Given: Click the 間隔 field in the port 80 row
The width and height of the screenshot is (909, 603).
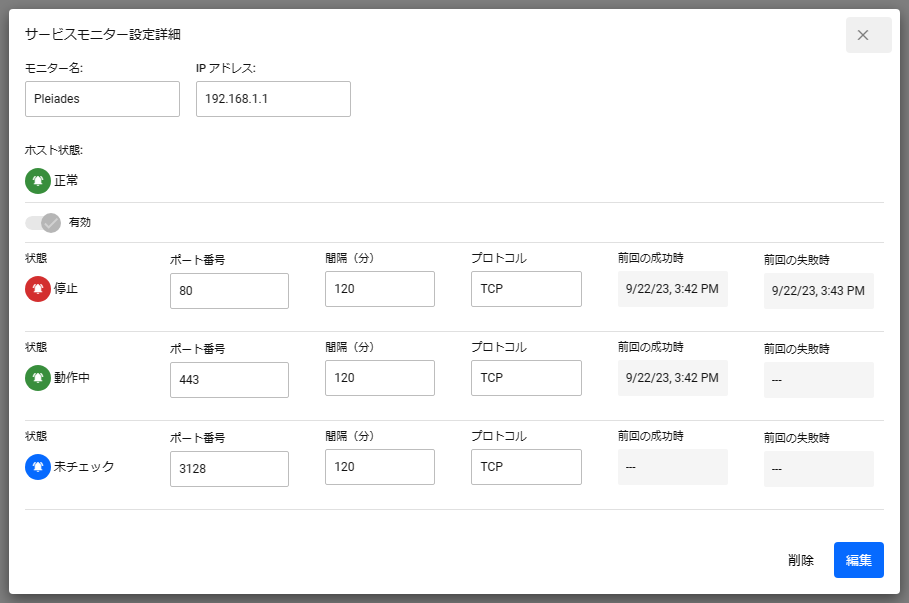Looking at the screenshot, I should 380,289.
